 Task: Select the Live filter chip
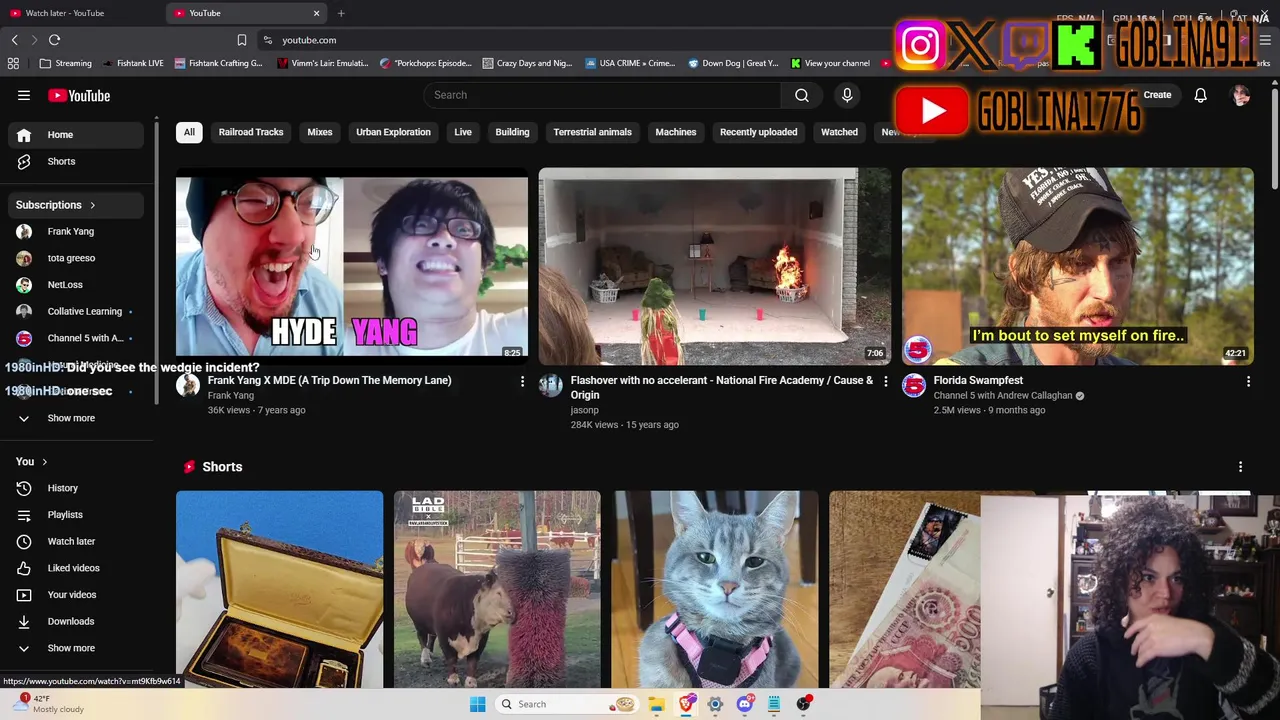click(x=463, y=132)
